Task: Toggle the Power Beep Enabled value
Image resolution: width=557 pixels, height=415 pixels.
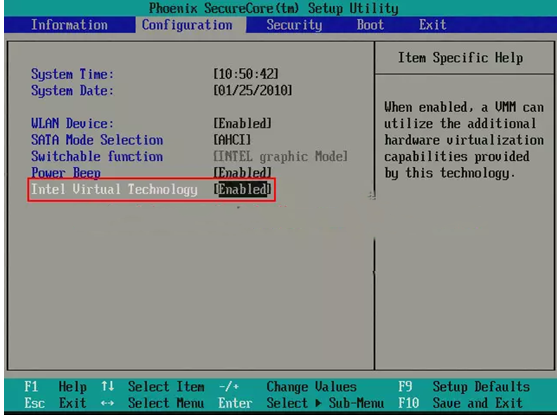Action: click(243, 173)
